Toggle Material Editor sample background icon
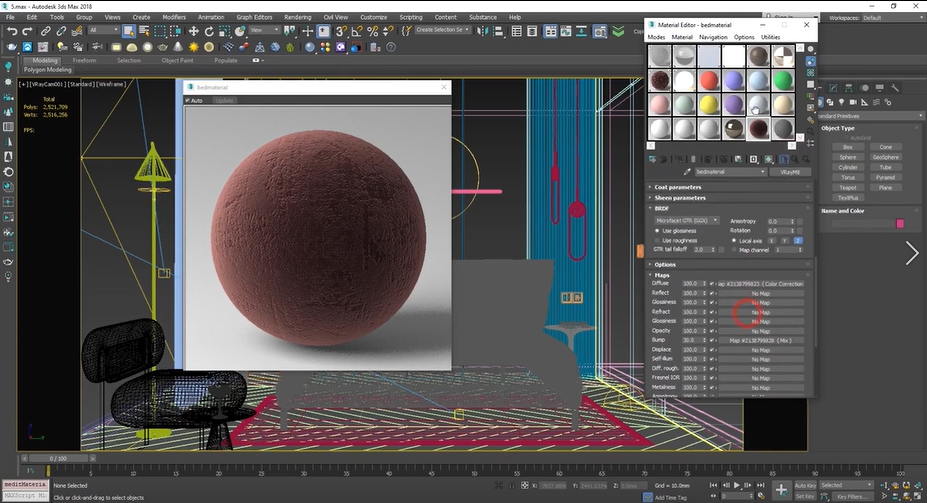The width and height of the screenshot is (927, 503). (811, 73)
